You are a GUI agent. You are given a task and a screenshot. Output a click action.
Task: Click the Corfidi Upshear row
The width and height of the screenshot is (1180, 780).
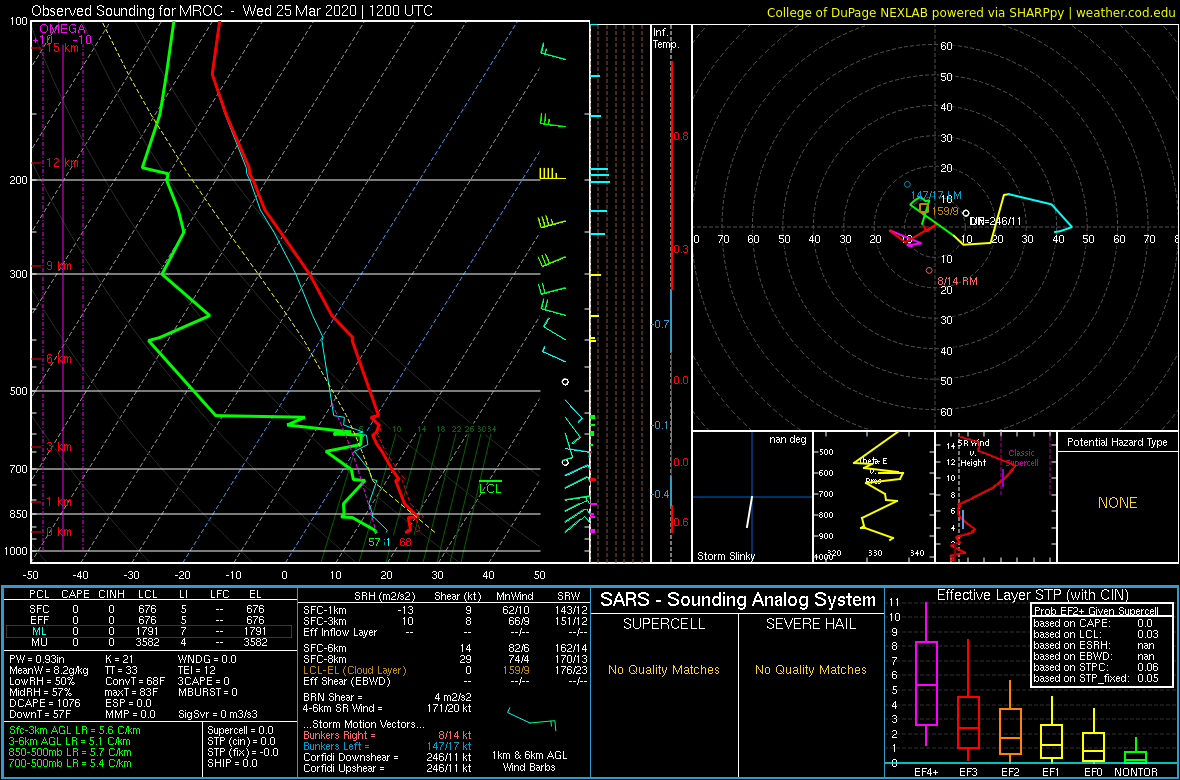(x=387, y=767)
